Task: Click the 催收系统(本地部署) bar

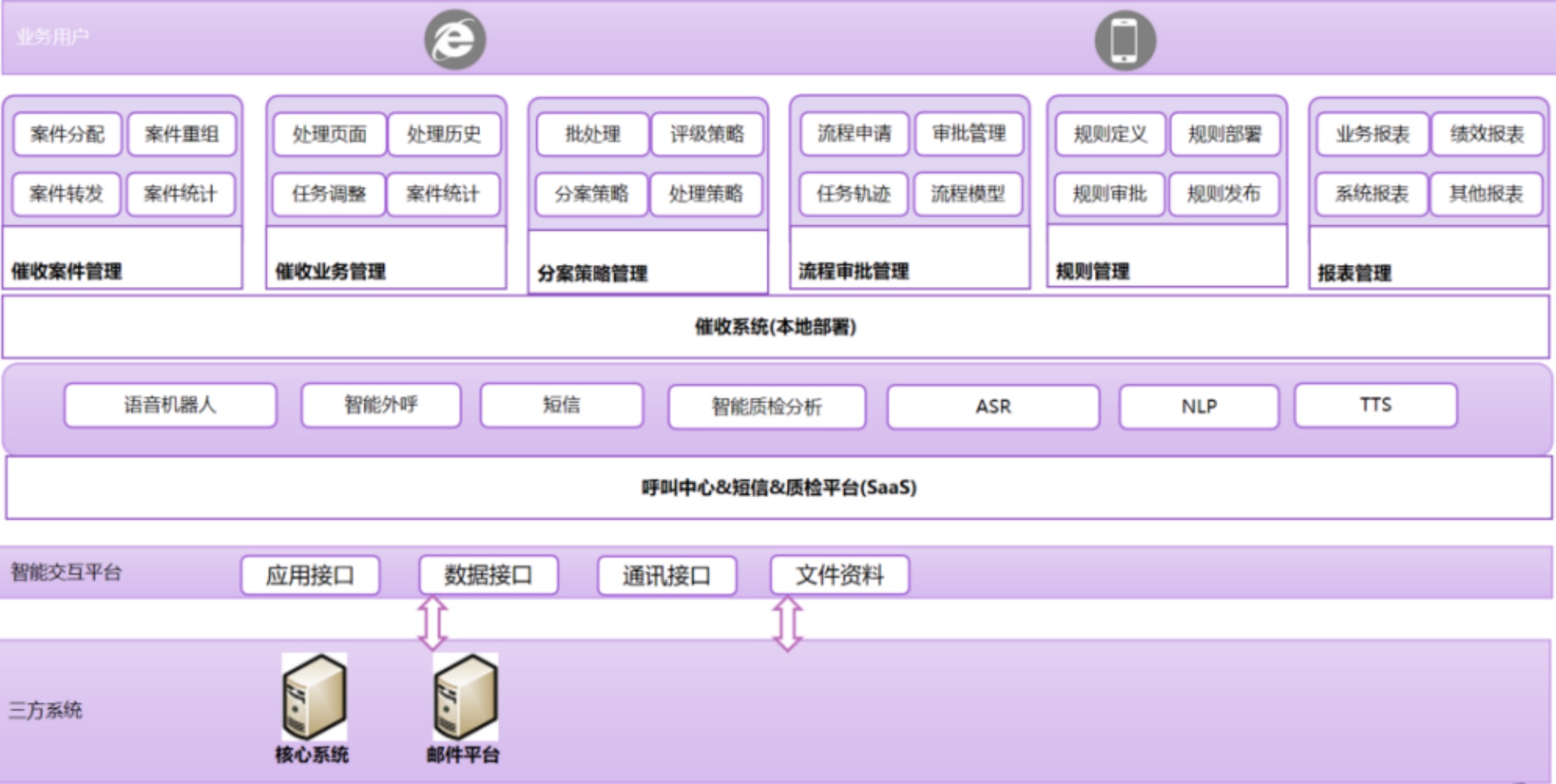Action: (776, 327)
